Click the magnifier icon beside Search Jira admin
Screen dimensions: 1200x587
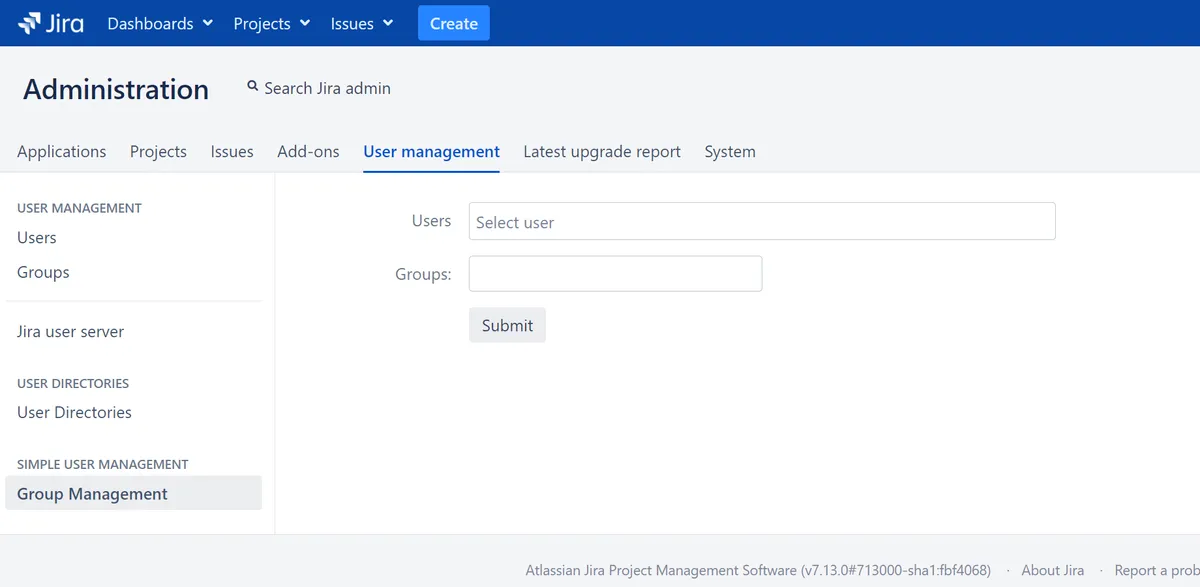point(253,87)
